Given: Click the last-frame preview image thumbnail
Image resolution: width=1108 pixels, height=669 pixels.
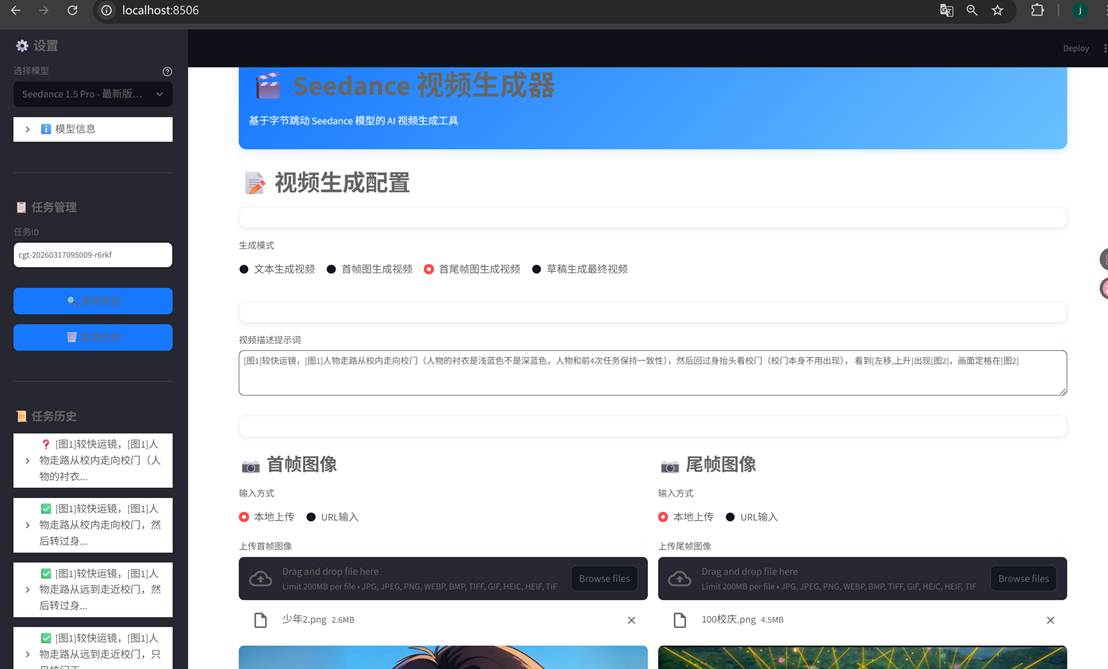Looking at the screenshot, I should (x=862, y=658).
